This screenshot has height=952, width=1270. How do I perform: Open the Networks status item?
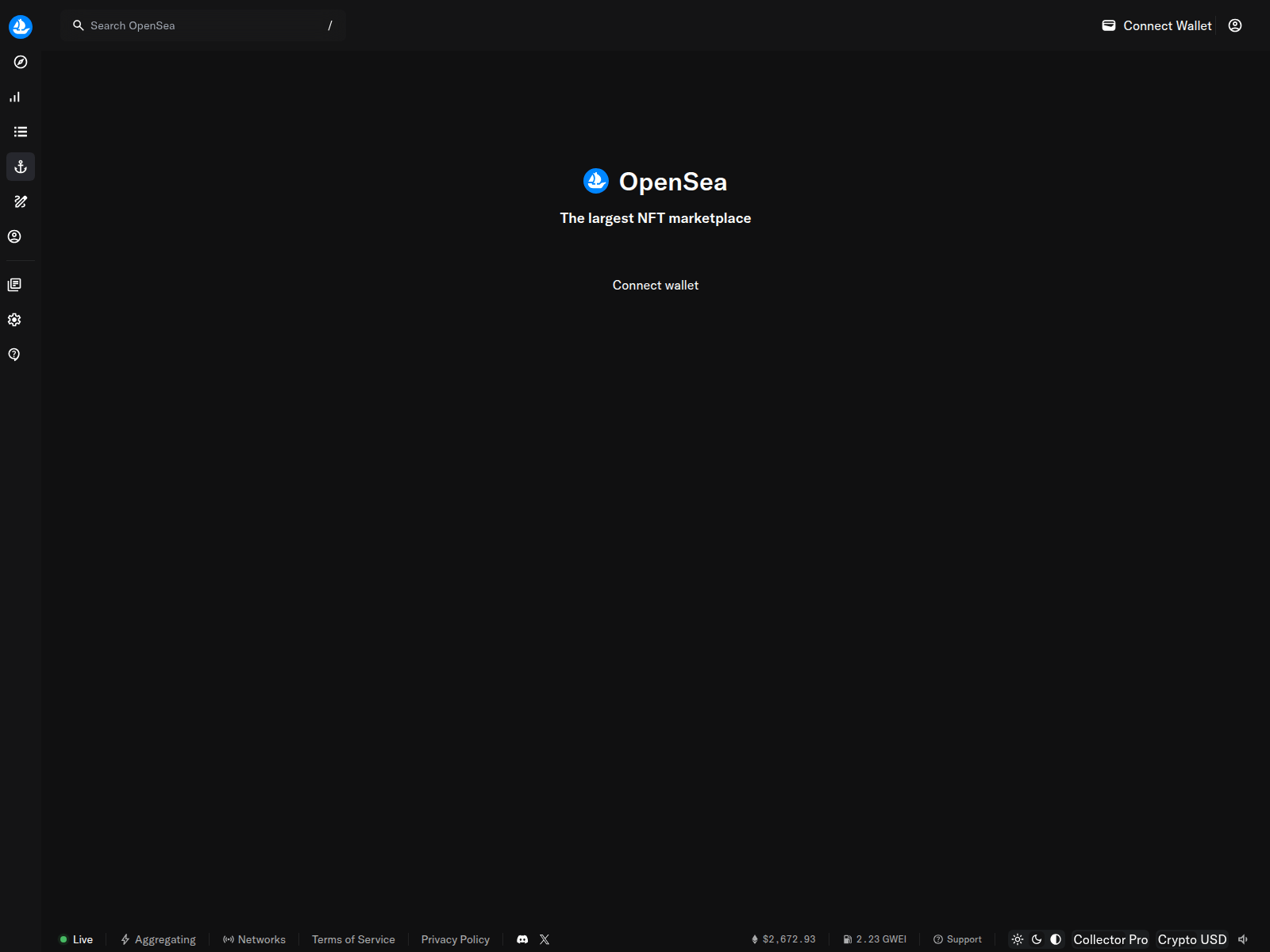click(x=254, y=939)
